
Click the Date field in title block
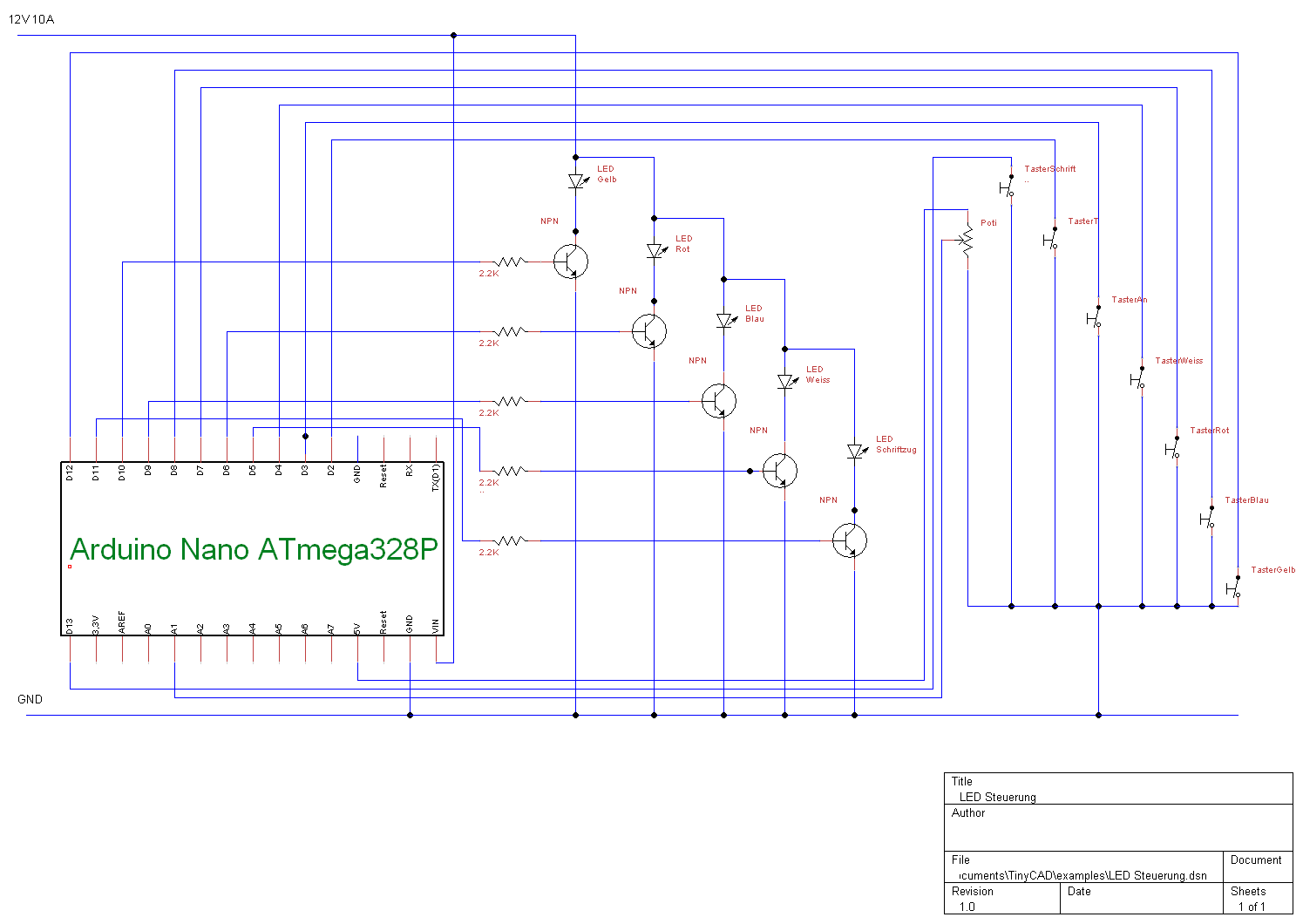[x=1140, y=899]
